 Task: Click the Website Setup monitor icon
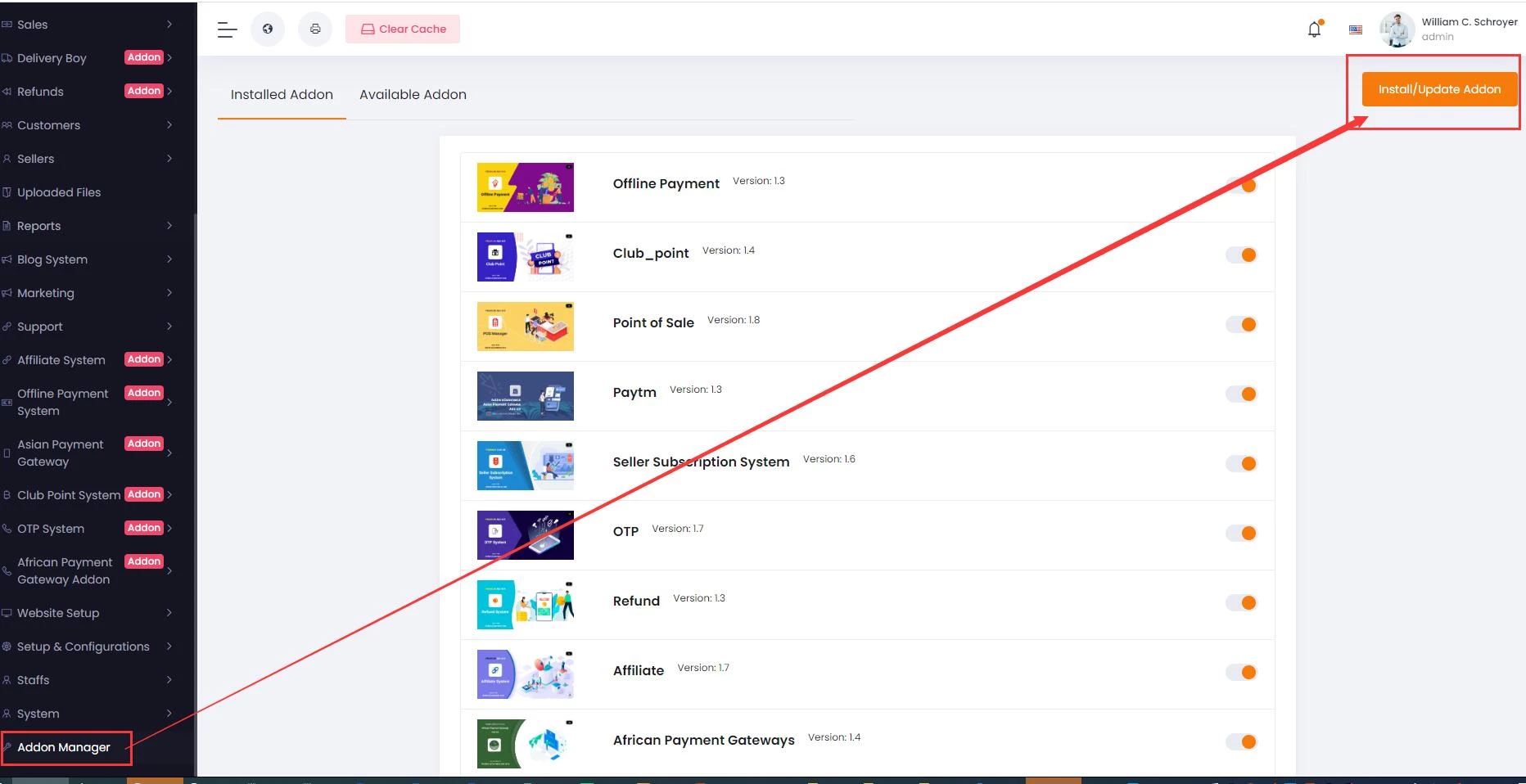point(7,613)
